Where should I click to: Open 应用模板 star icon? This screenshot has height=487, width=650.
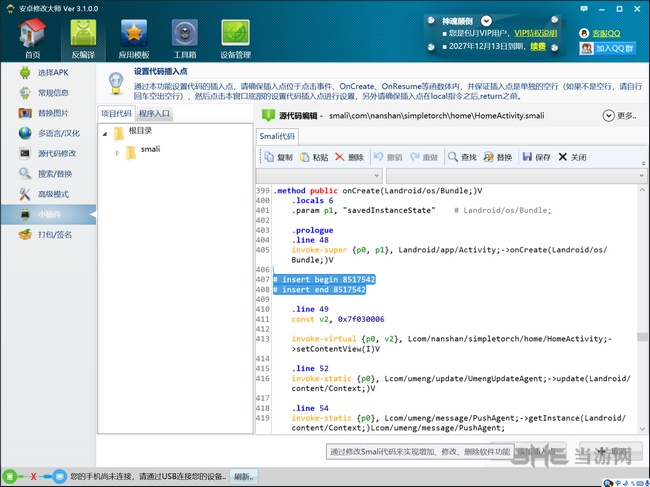pos(133,39)
